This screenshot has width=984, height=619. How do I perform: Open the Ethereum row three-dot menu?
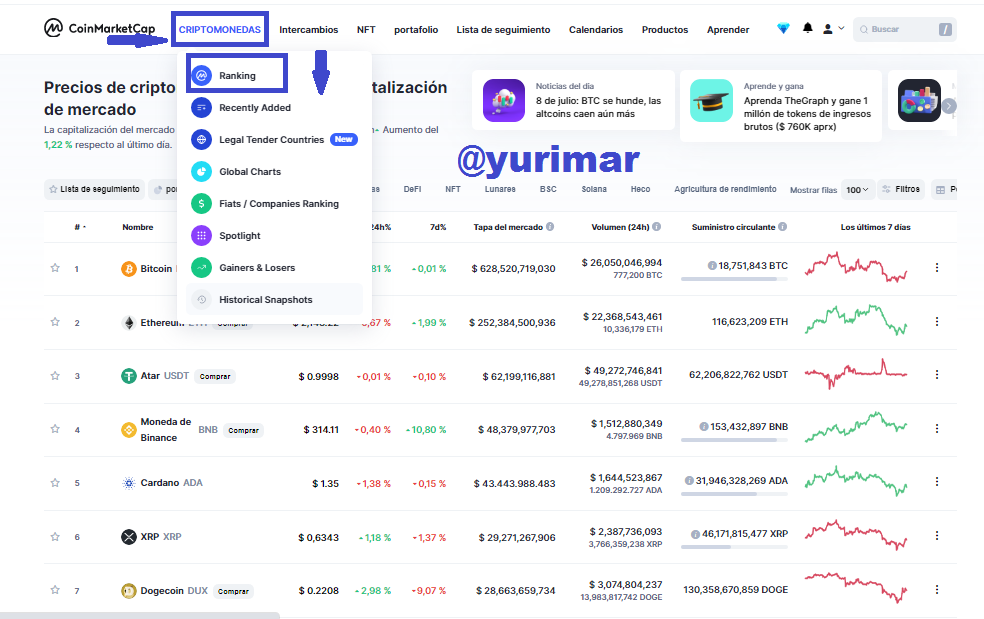(x=936, y=321)
